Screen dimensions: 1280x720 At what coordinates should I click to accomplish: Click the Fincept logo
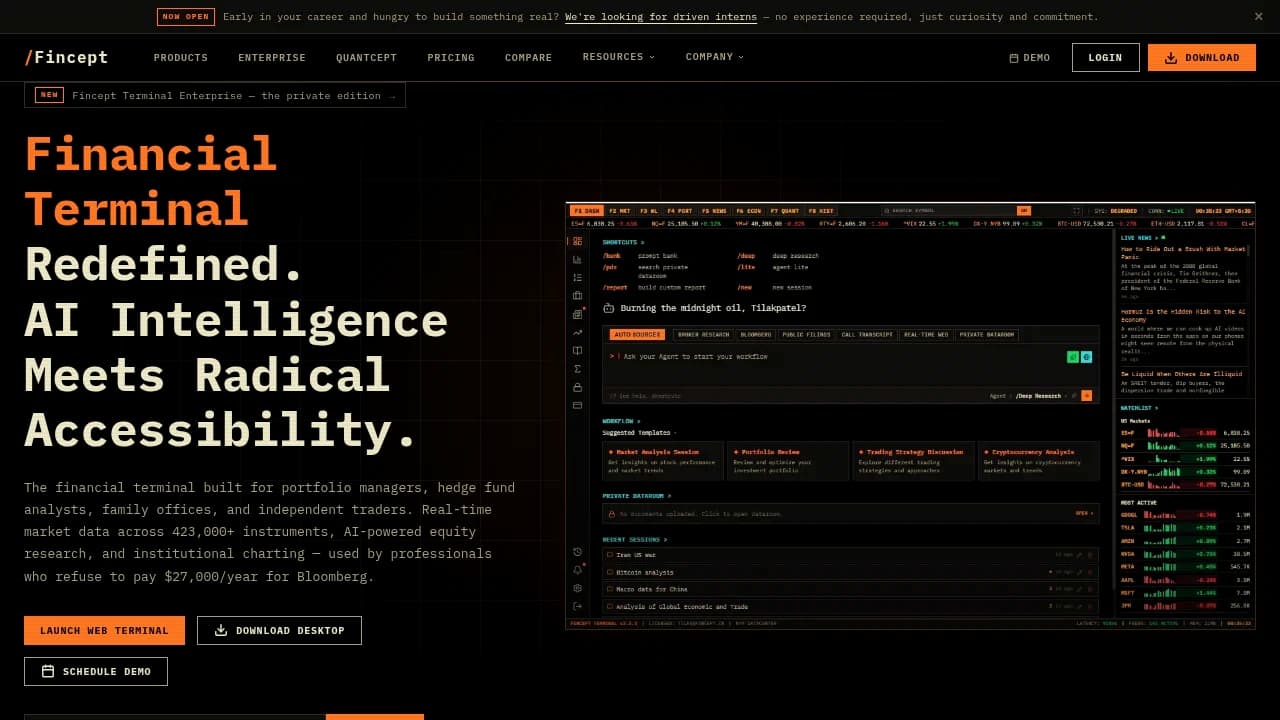(66, 57)
